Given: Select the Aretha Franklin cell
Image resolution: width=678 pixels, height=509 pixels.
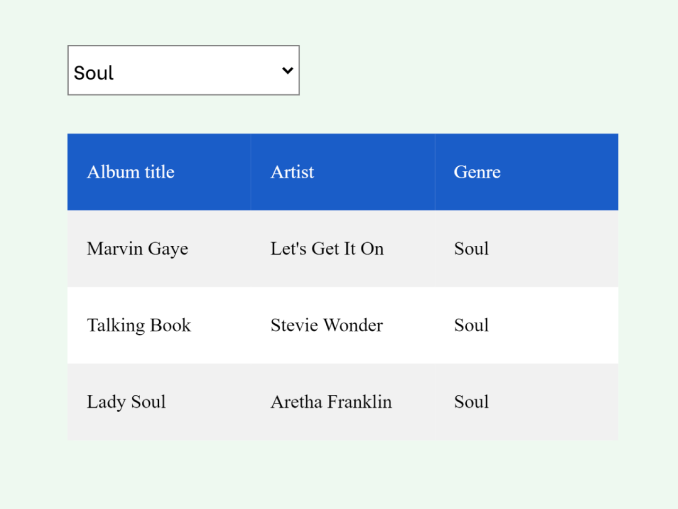Looking at the screenshot, I should coord(331,402).
